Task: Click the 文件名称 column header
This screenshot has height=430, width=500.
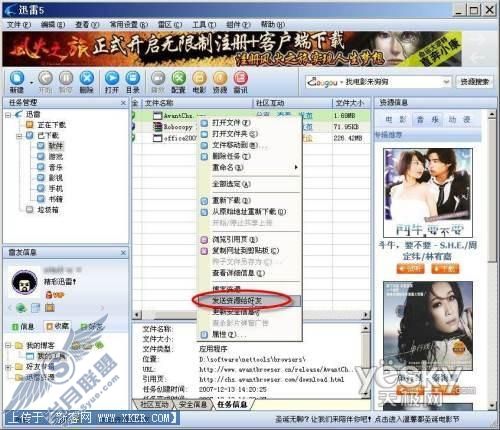Action: 198,103
